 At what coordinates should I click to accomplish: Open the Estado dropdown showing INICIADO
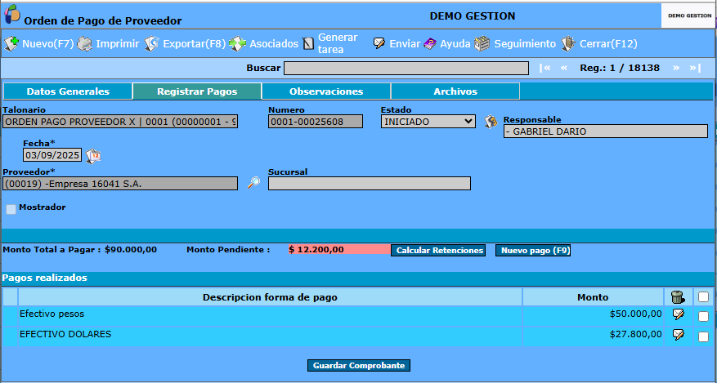tap(428, 121)
